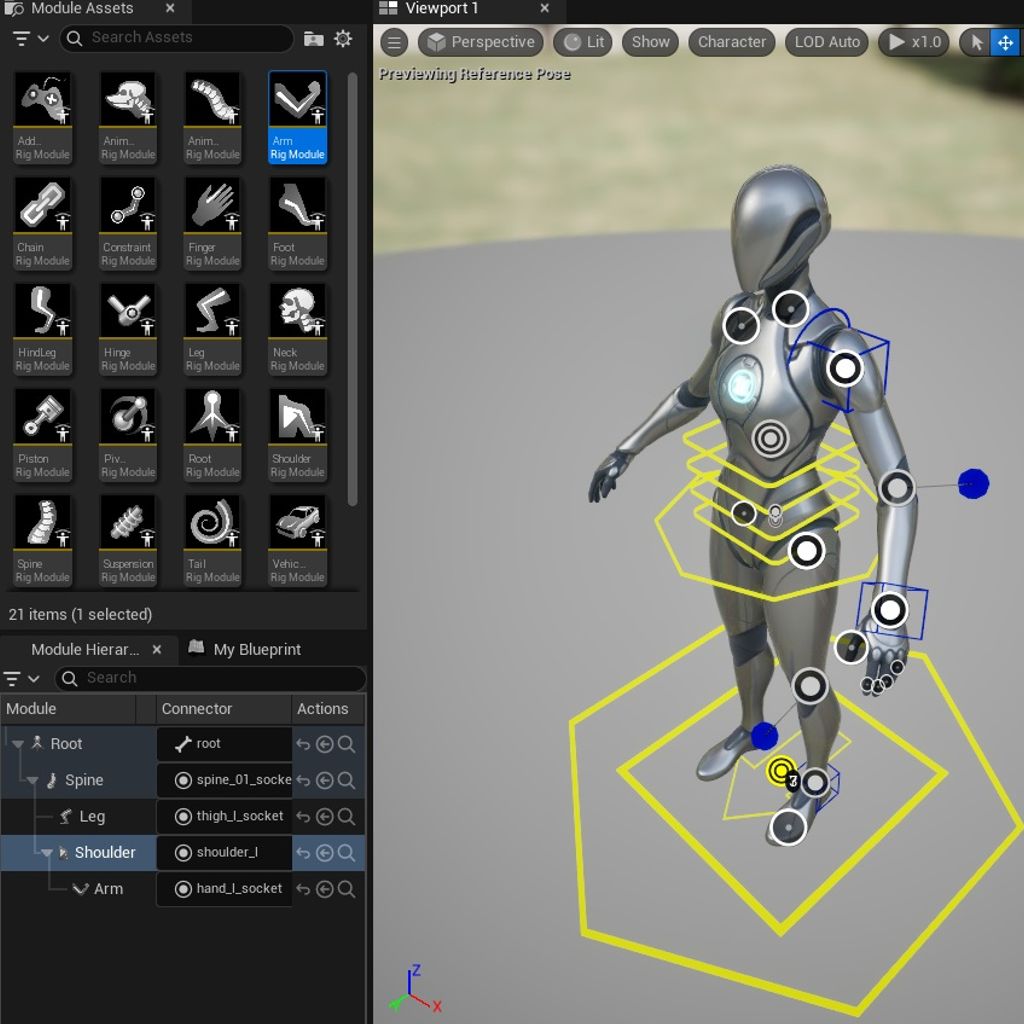Viewport: 1024px width, 1024px height.
Task: Open the Character viewport menu
Action: click(731, 42)
